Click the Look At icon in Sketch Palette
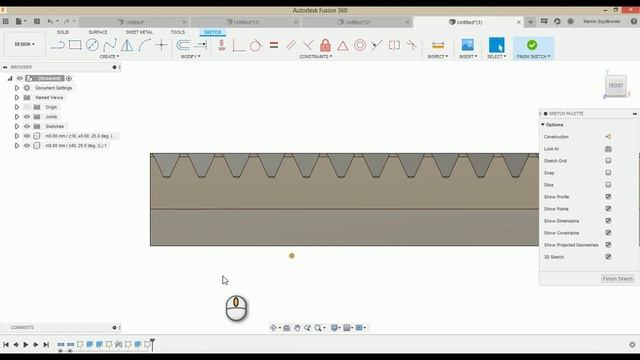 [608, 149]
